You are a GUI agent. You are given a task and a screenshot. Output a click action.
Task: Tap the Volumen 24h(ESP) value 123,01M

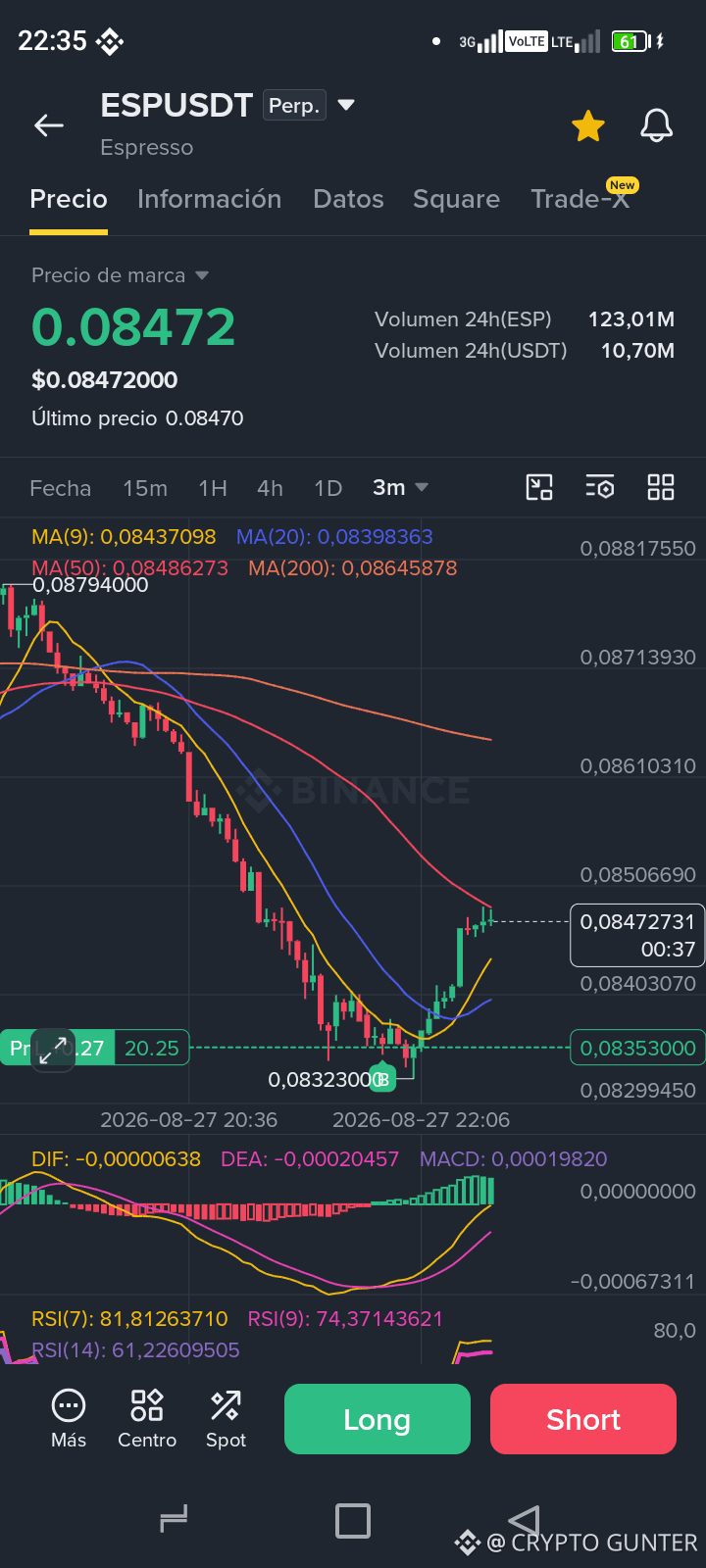[x=631, y=319]
